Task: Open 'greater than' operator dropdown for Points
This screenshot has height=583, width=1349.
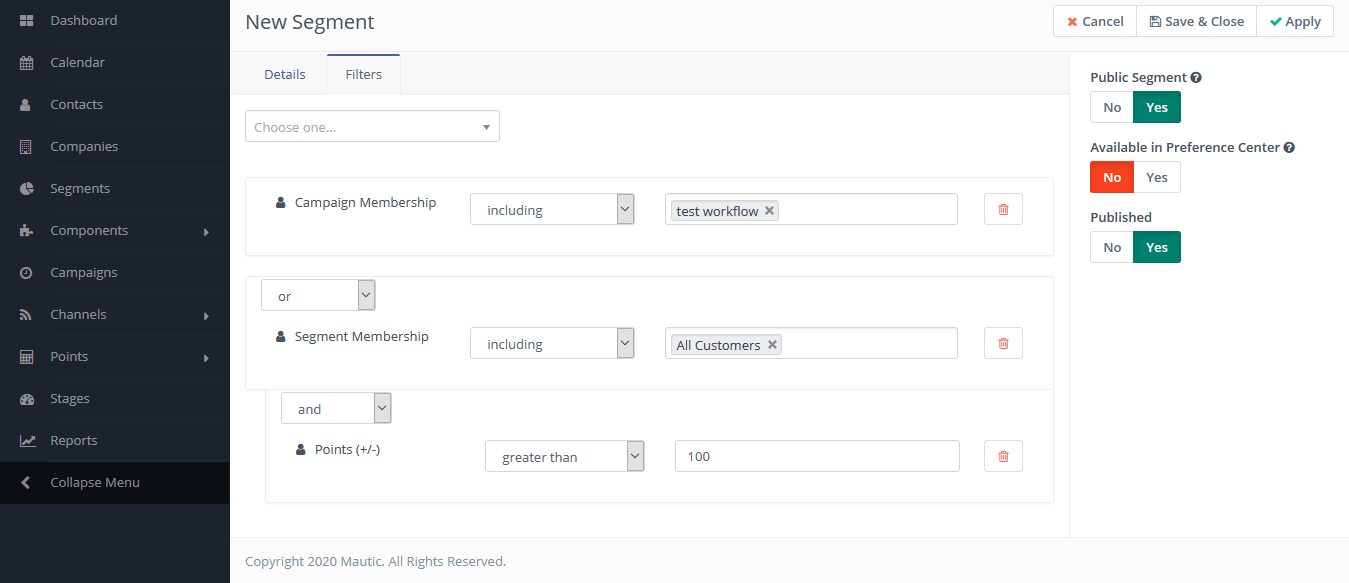Action: pos(565,457)
